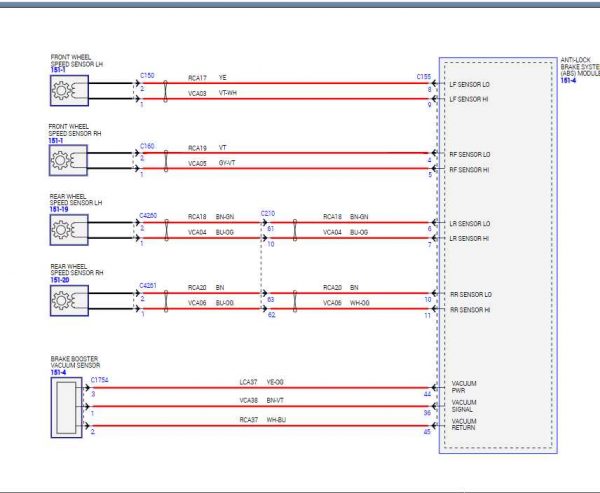Click twisted-pair symbol between RCA17 and VCA03 wires
The width and height of the screenshot is (600, 493).
tap(165, 91)
